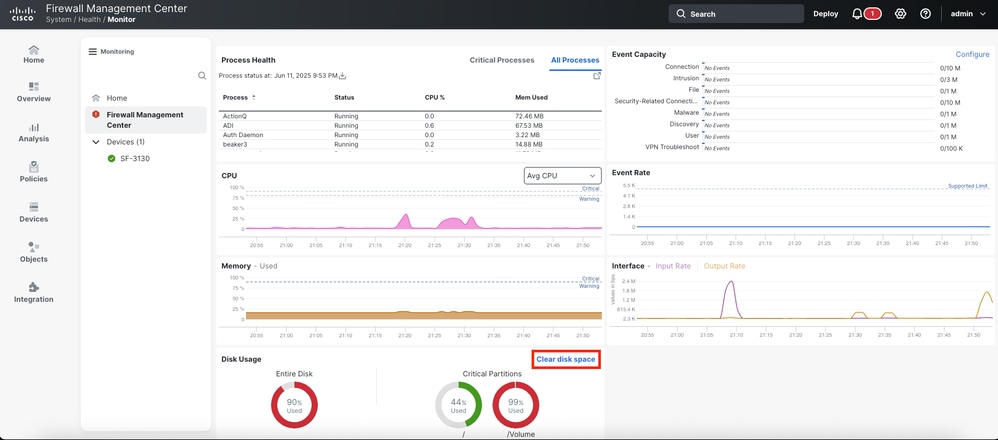
Task: Click the System breadcrumb link
Action: point(59,20)
